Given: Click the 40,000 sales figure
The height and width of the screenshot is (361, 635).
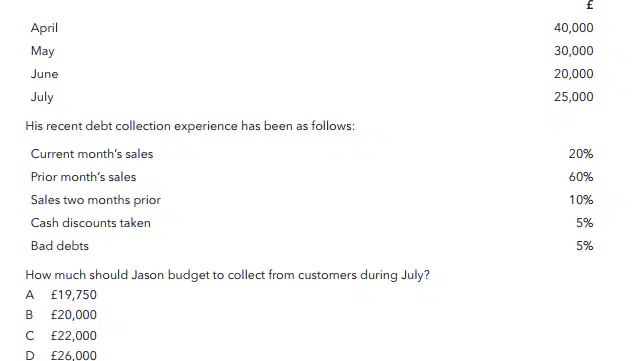Looking at the screenshot, I should coord(573,28).
